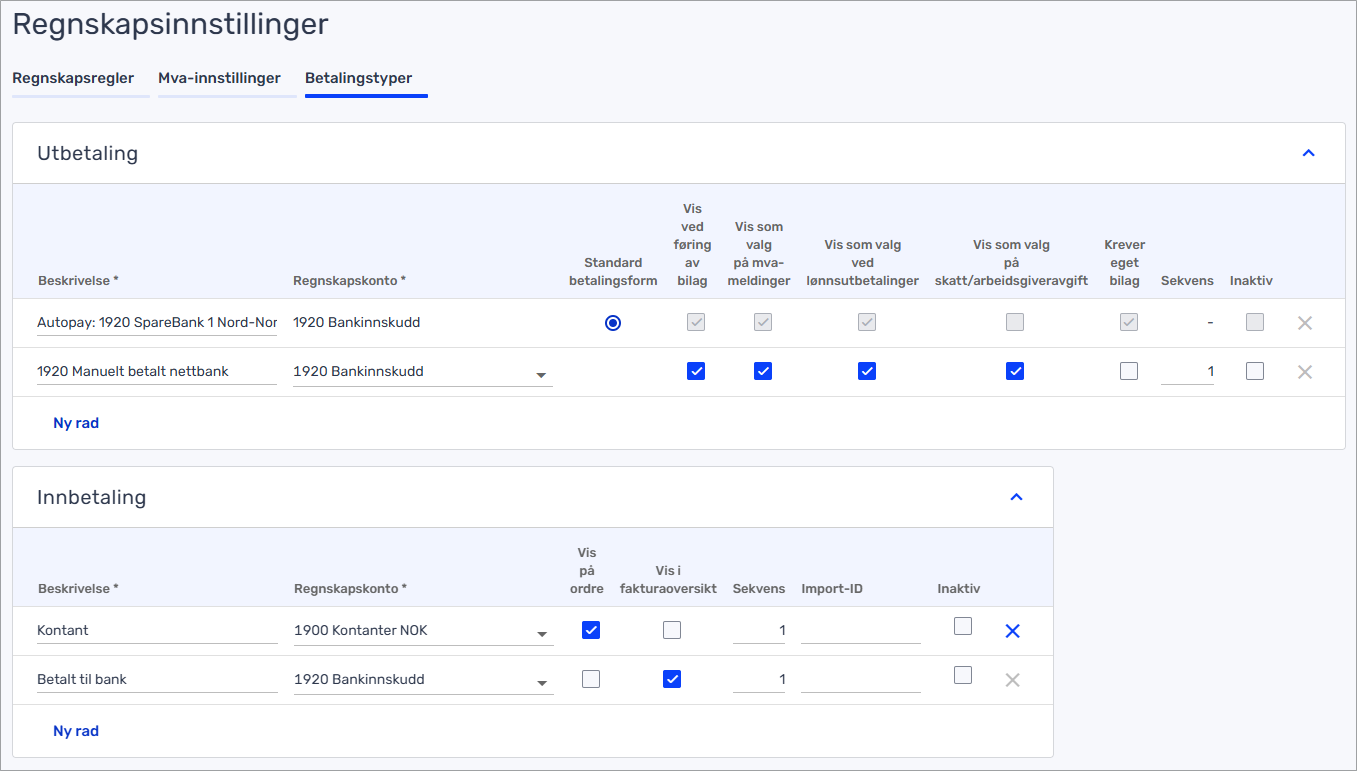Screen dimensions: 1357x771
Task: Edit the Sekvens field for Betalt til bank
Action: pos(759,680)
